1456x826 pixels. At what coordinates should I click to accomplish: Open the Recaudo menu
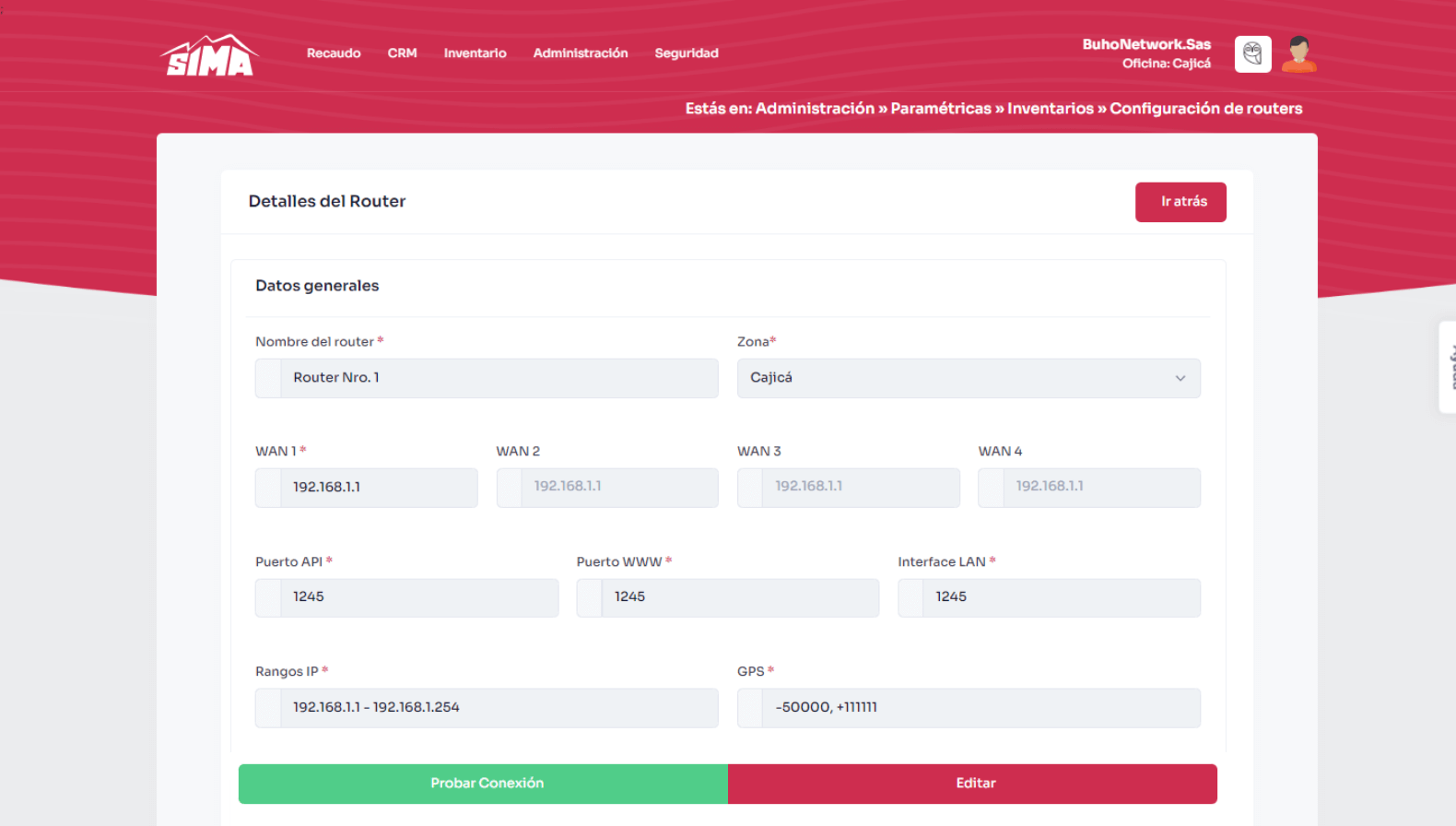tap(334, 53)
